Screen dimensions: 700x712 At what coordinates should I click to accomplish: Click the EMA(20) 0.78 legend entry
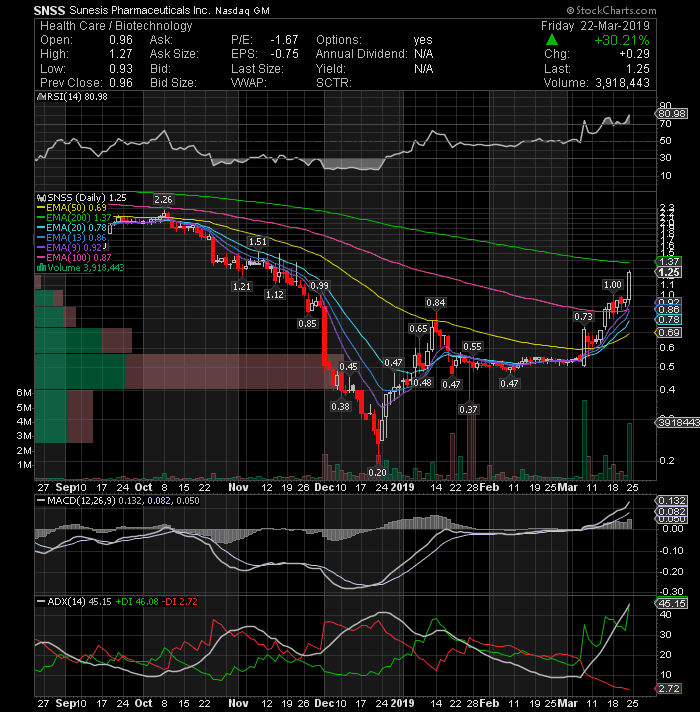coord(72,228)
